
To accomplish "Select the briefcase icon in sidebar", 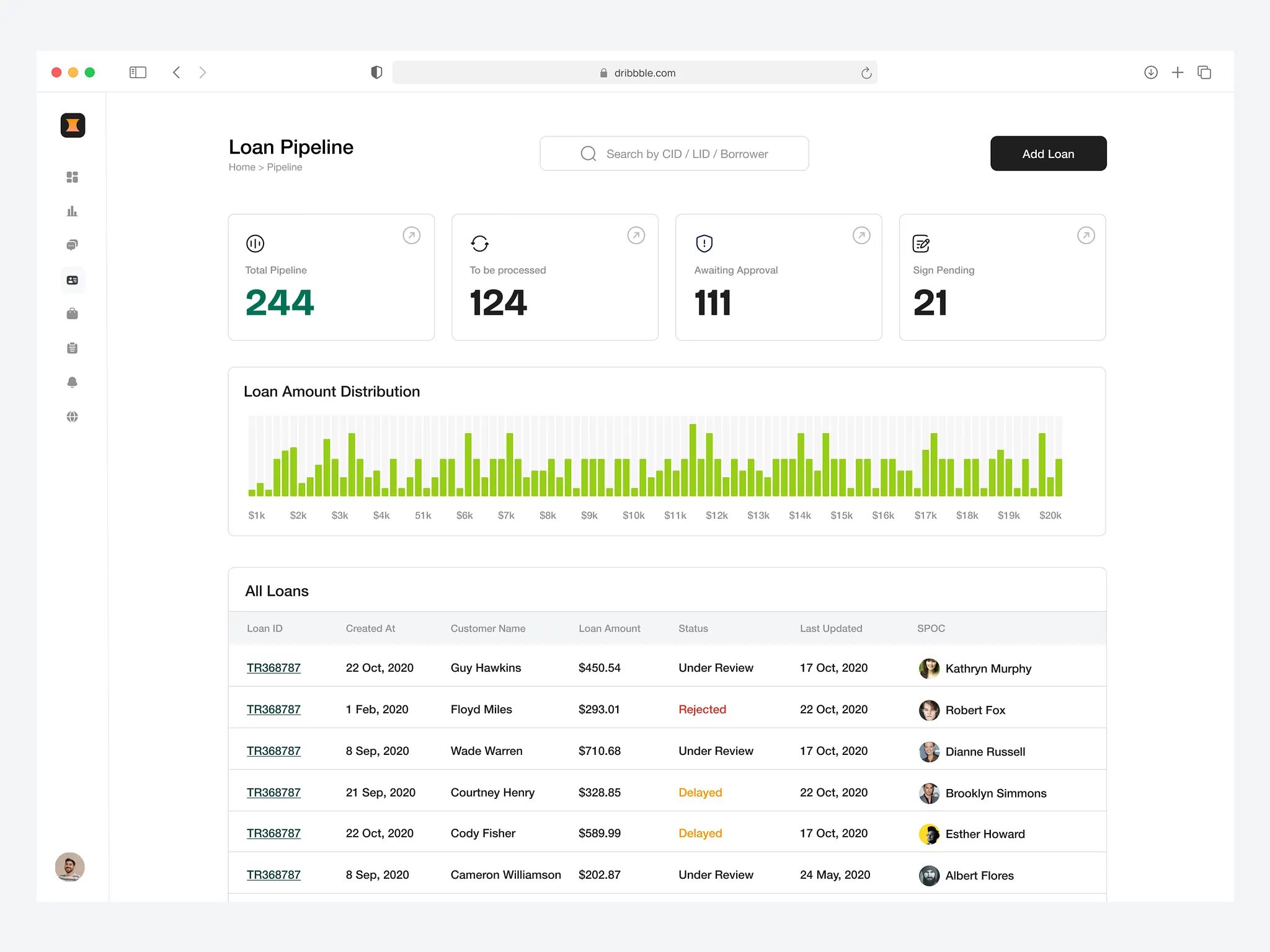I will (73, 314).
